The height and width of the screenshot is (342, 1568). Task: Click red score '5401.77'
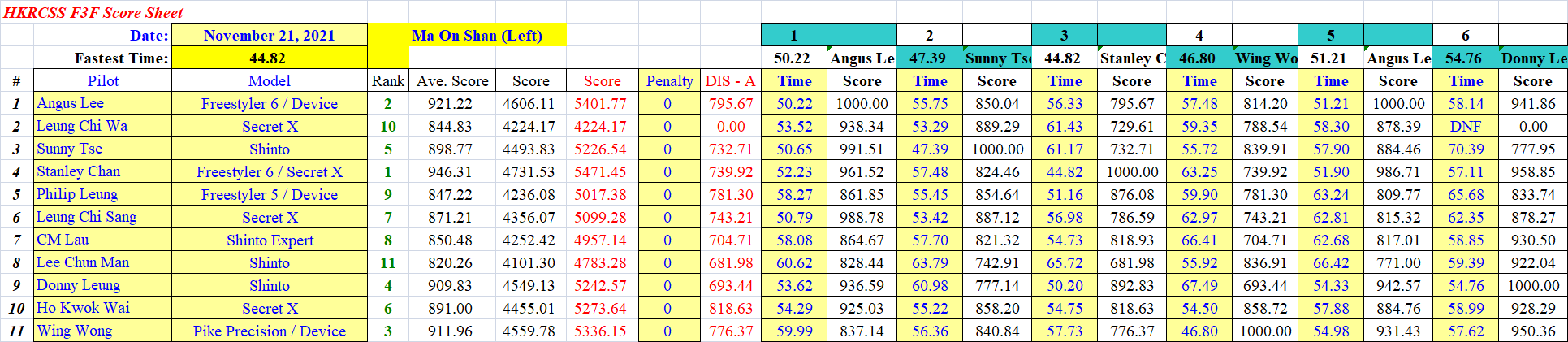600,103
